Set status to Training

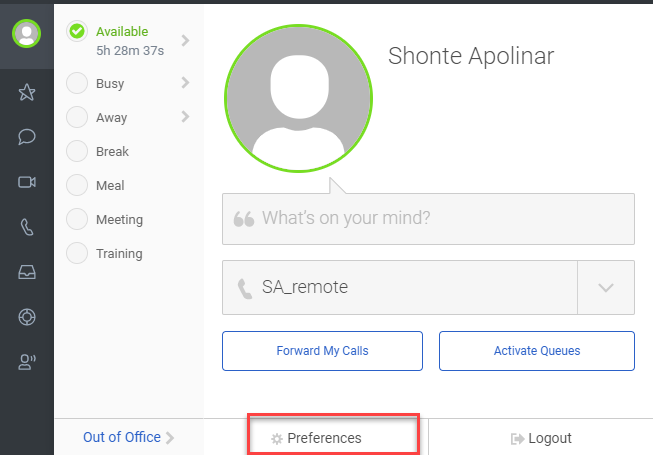tap(77, 253)
